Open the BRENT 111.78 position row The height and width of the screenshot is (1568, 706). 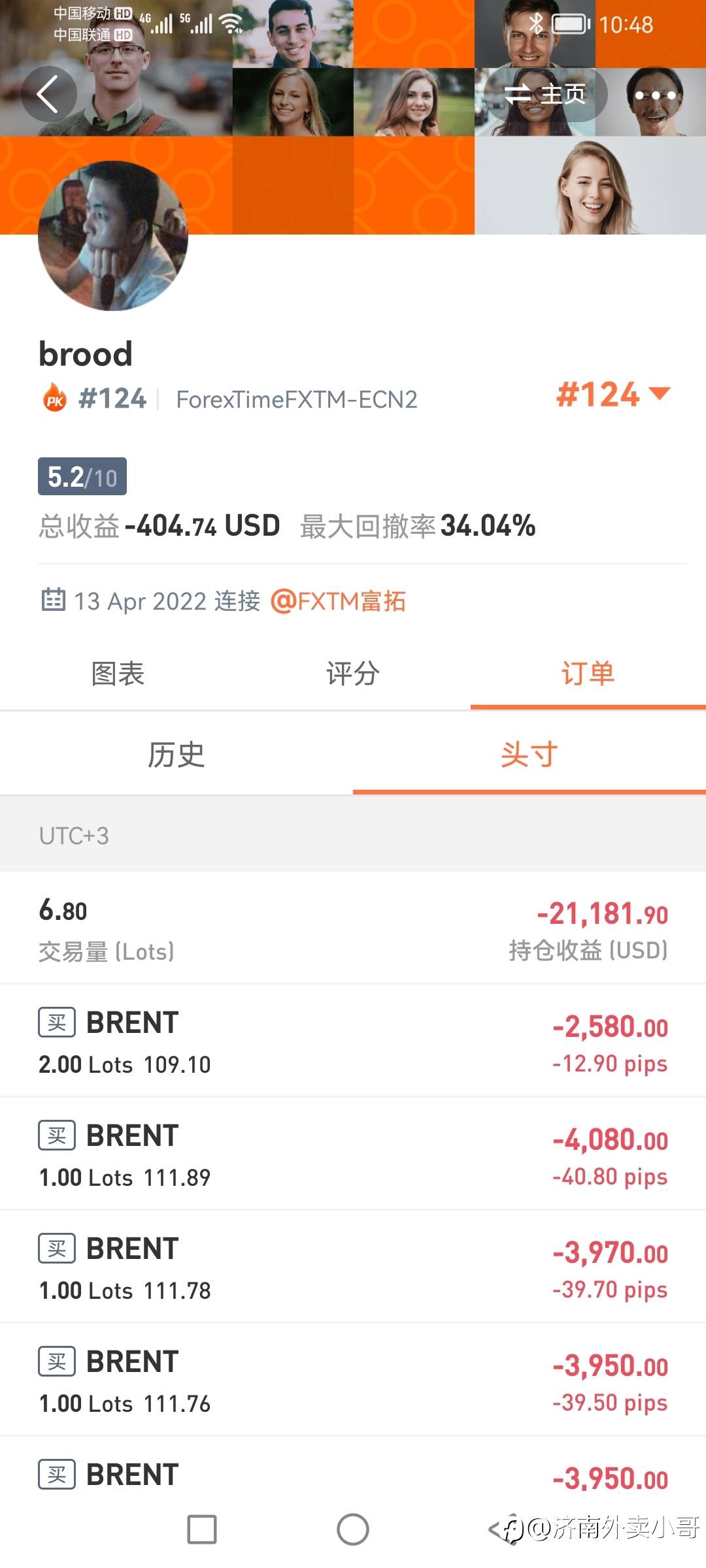tap(353, 1267)
